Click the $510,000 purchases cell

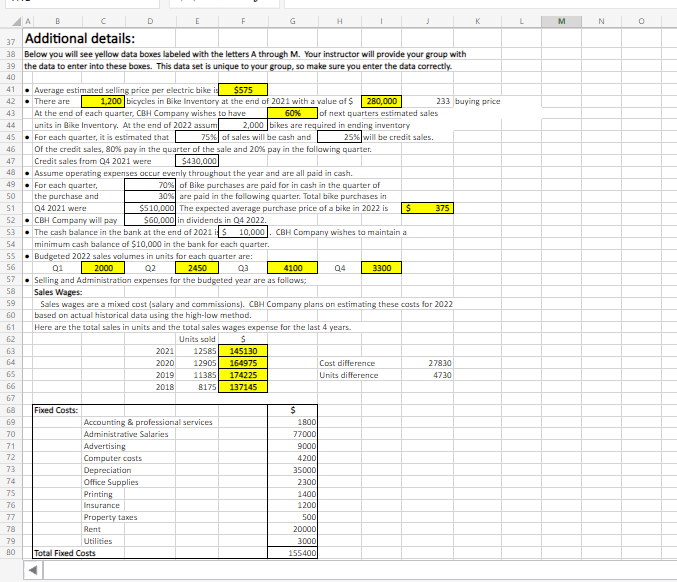coord(150,208)
